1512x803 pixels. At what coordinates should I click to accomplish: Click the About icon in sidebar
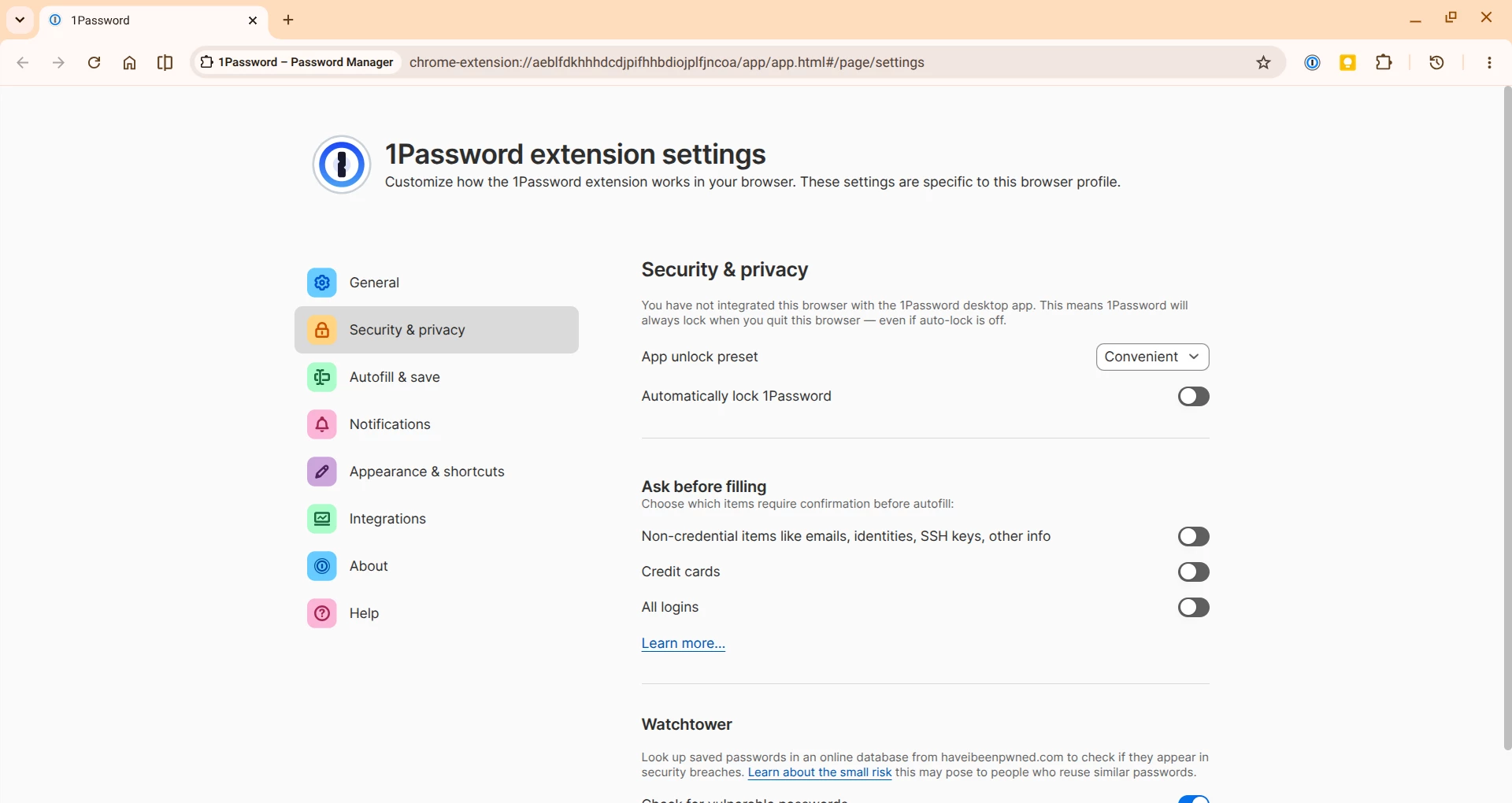[x=322, y=566]
